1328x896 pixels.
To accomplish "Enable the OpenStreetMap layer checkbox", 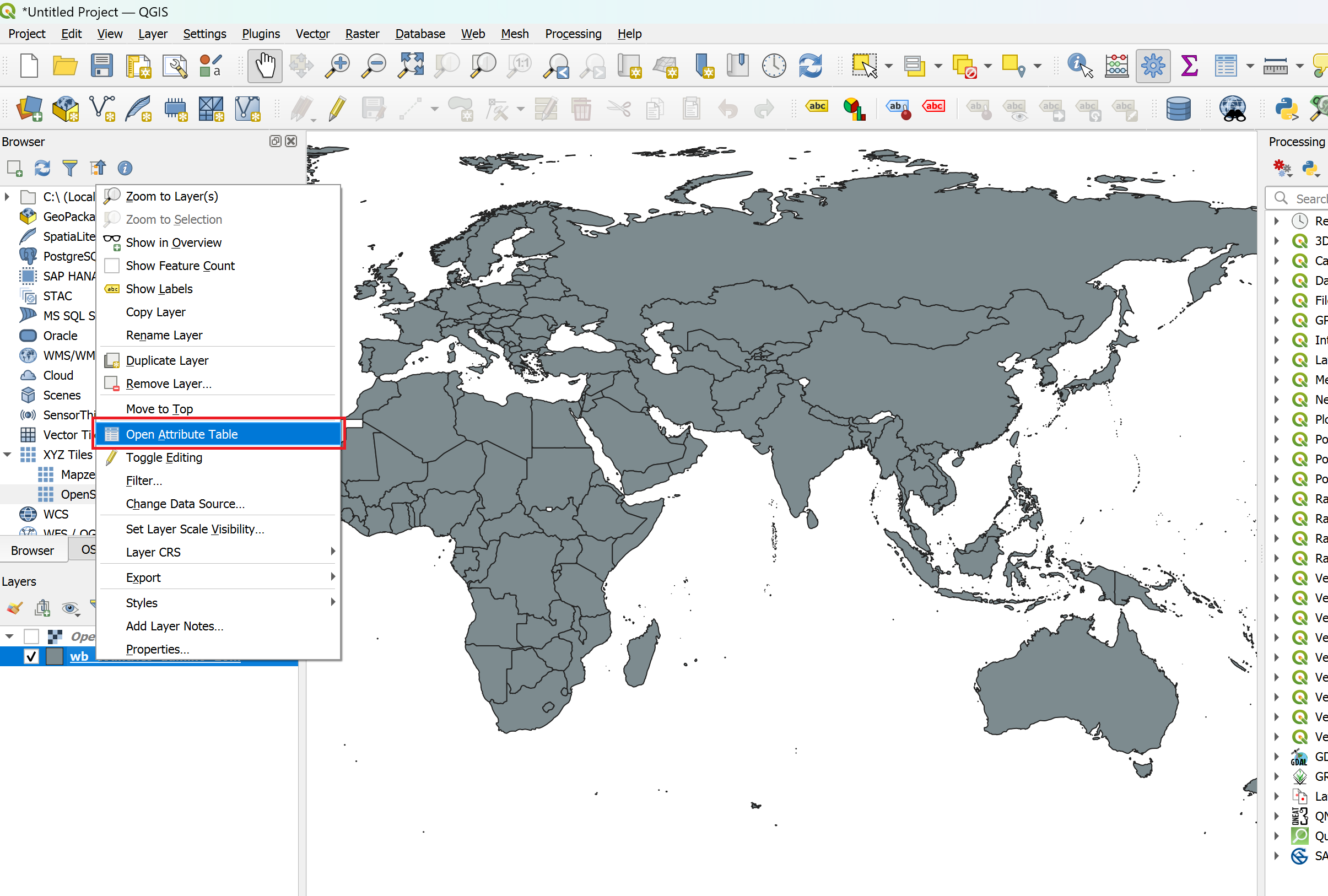I will (x=31, y=636).
